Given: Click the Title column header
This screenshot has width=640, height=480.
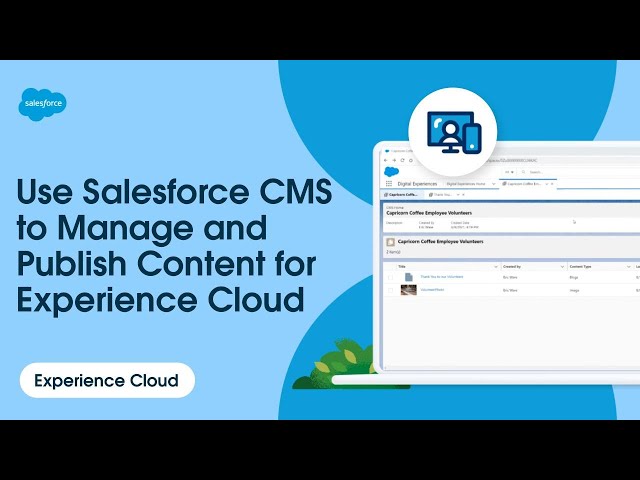Looking at the screenshot, I should coord(402,267).
